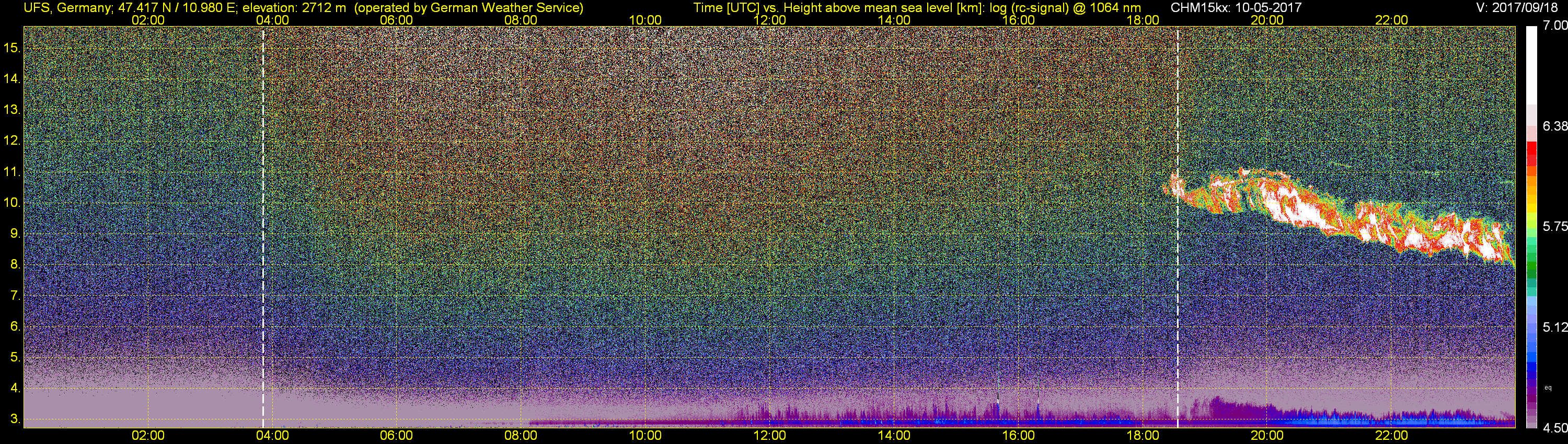Click the '6.38' colorbar value
Image resolution: width=1568 pixels, height=444 pixels.
(1556, 126)
